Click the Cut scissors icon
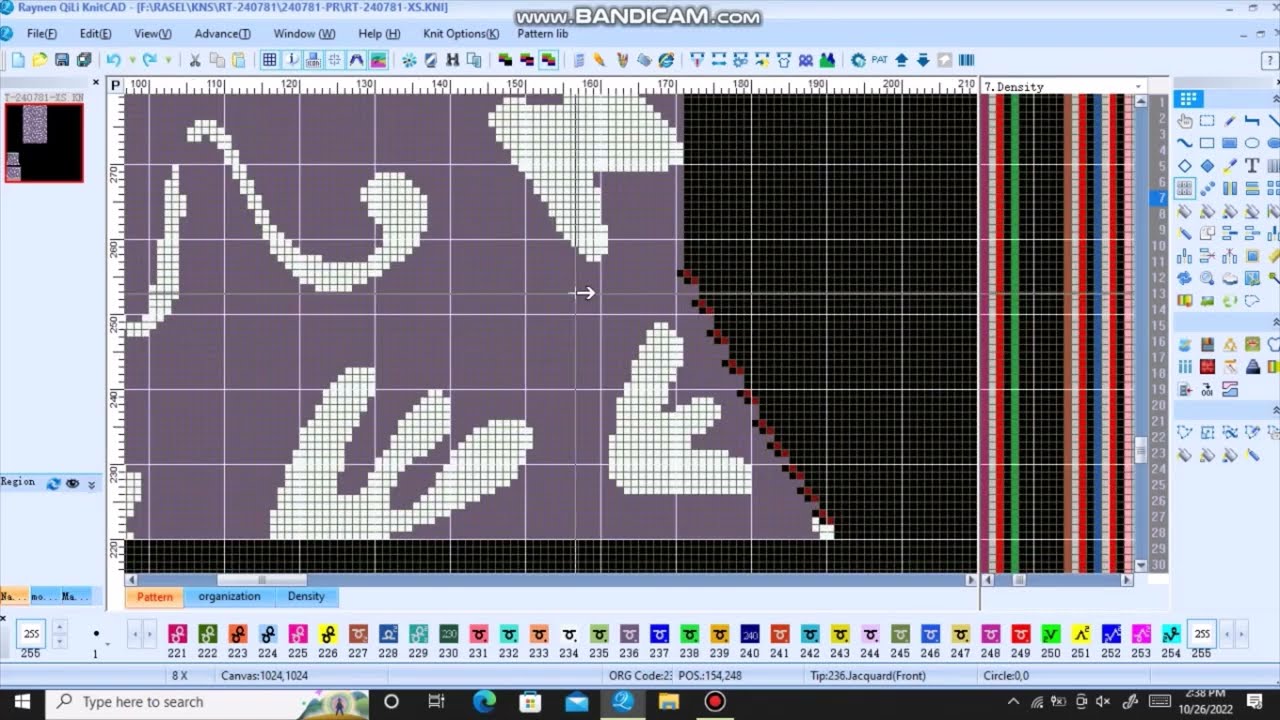1280x720 pixels. 195,60
